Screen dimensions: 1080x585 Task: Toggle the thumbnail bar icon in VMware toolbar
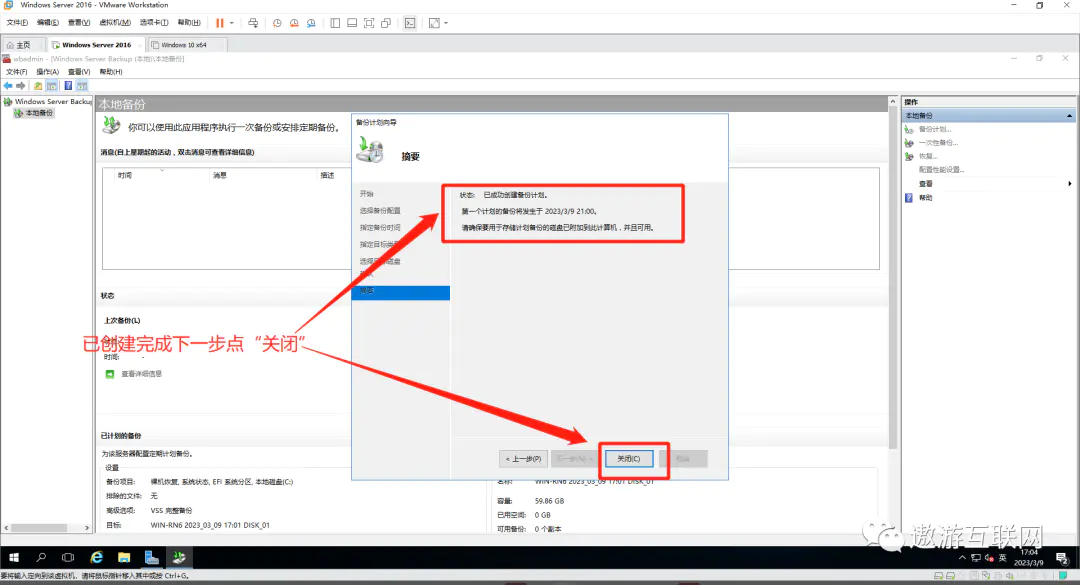click(x=352, y=23)
